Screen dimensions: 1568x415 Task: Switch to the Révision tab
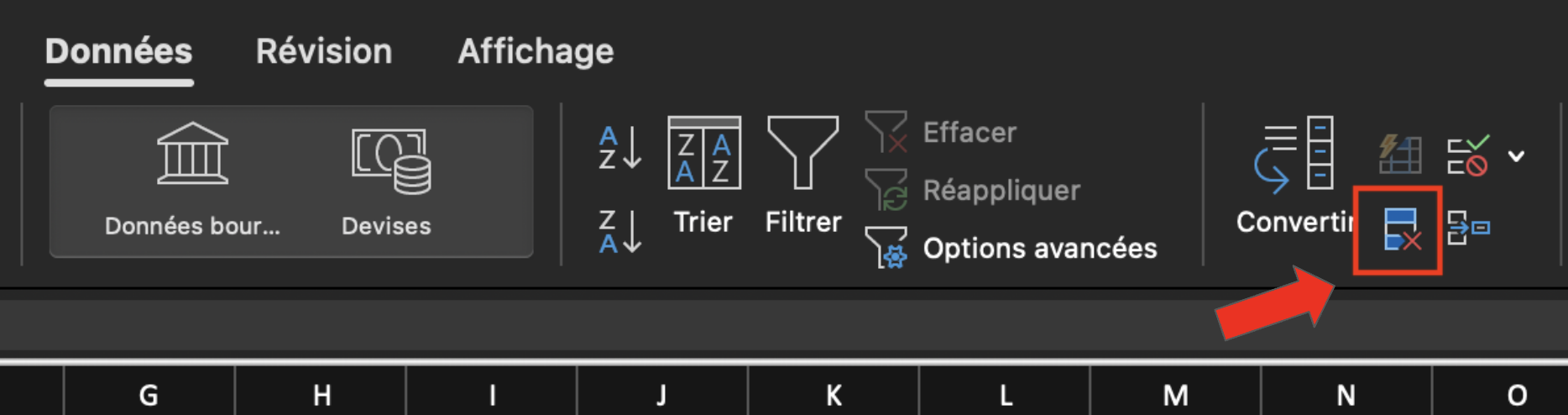pos(324,51)
